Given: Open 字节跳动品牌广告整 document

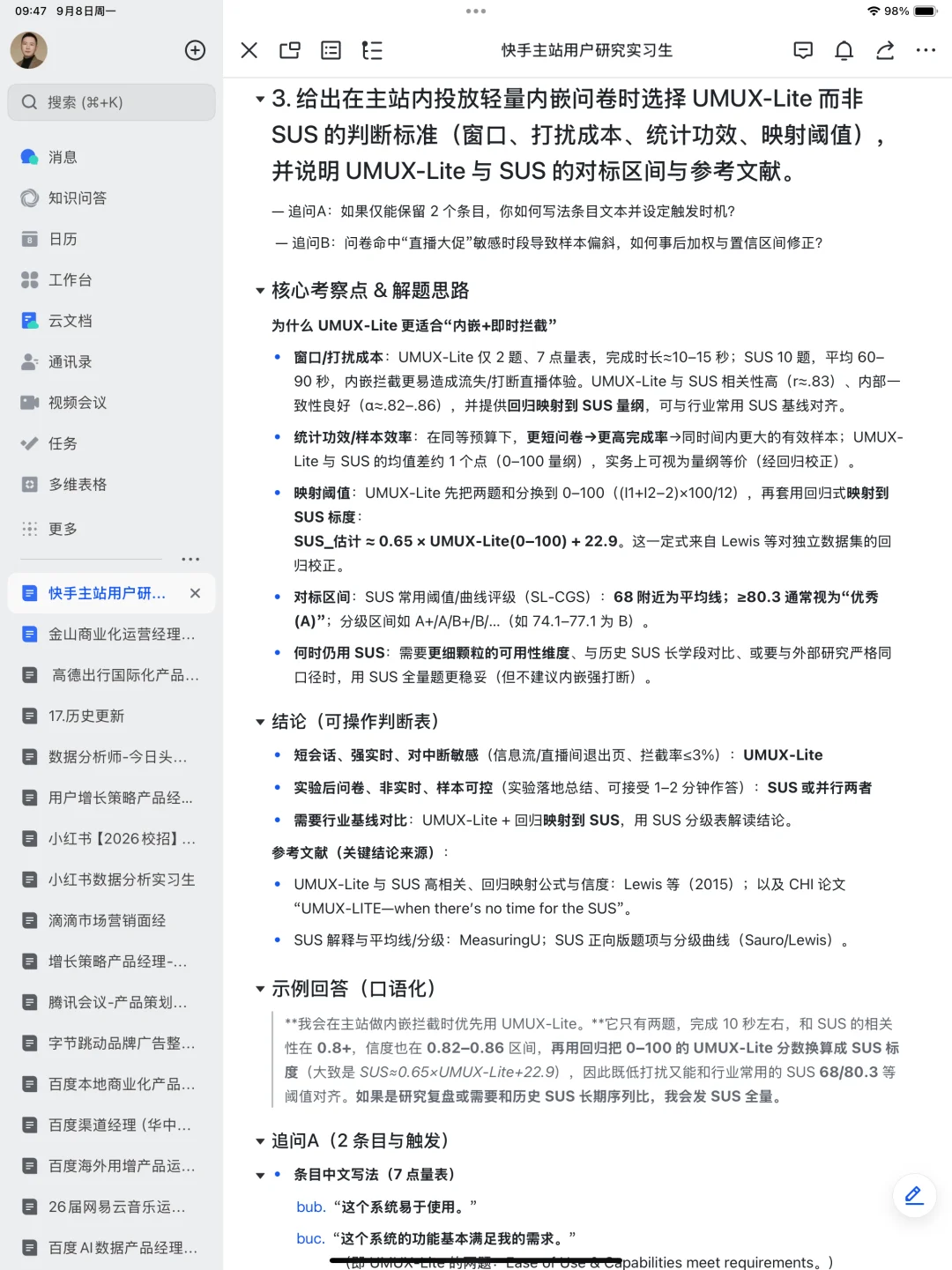Looking at the screenshot, I should pyautogui.click(x=111, y=1043).
